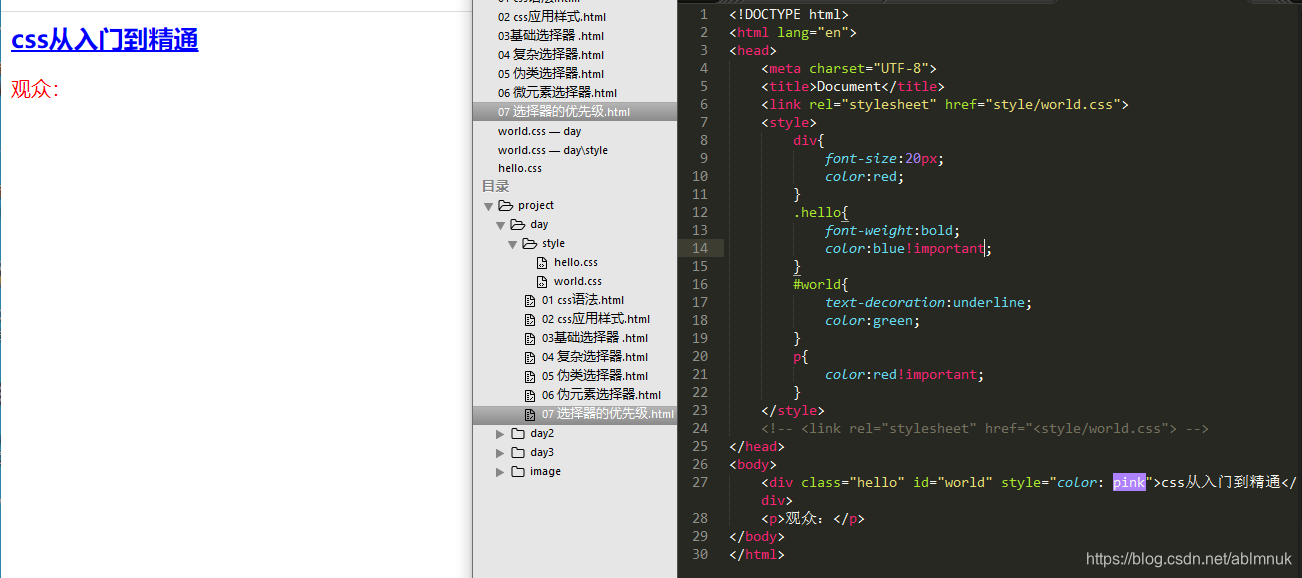Click line number 30 in the gutter
Screen dimensions: 1302x578
pos(700,554)
